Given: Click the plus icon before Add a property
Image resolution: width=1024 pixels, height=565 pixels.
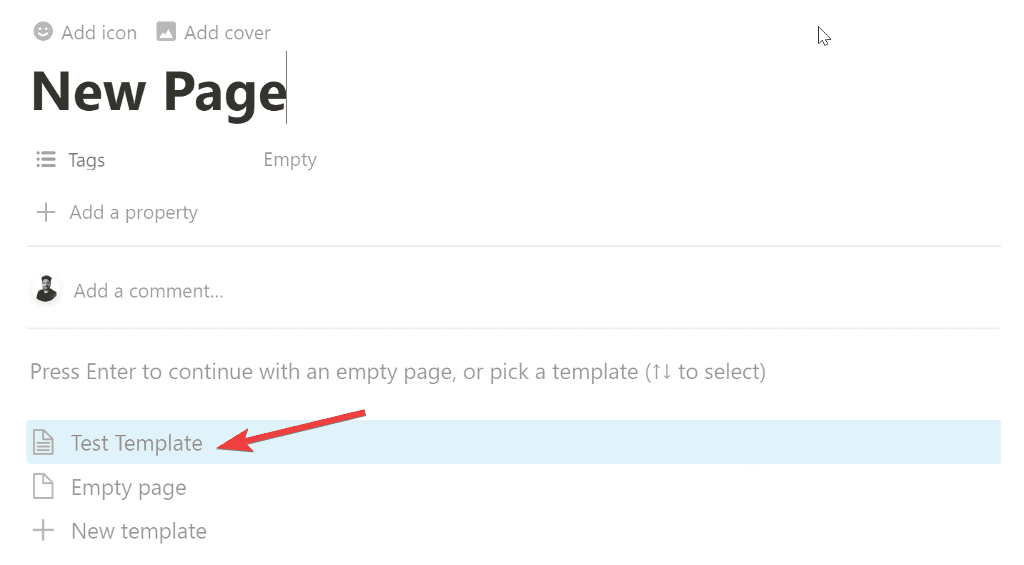Looking at the screenshot, I should coord(45,212).
